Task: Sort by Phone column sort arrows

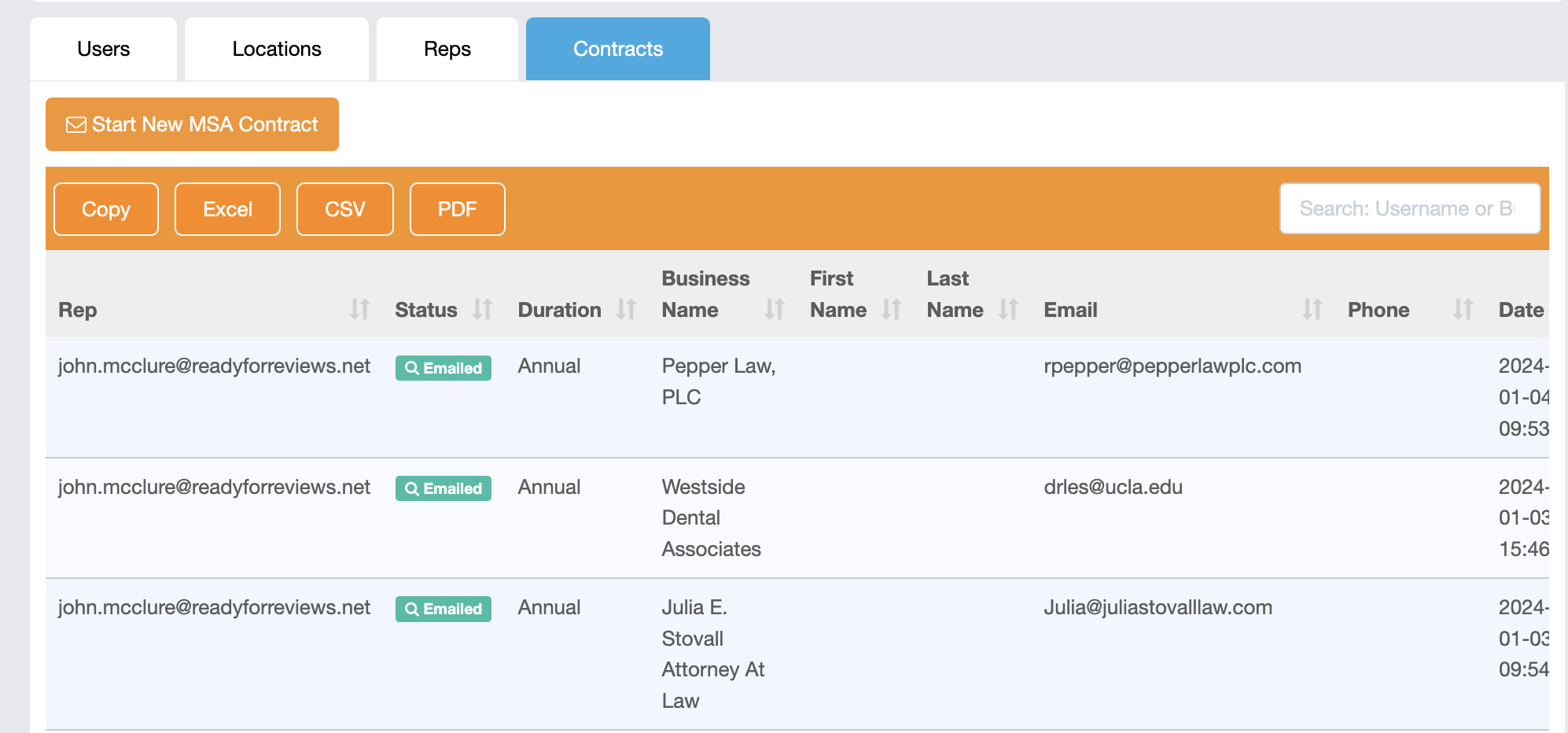Action: click(1463, 310)
